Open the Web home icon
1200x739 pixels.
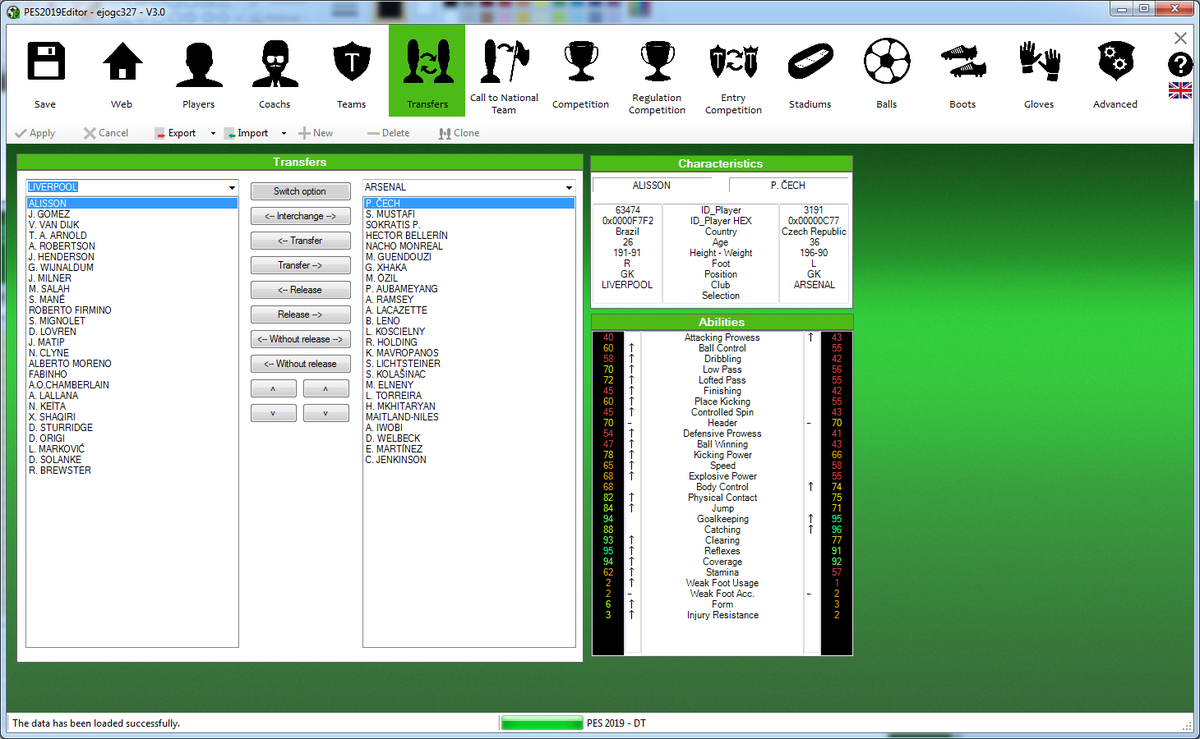tap(122, 63)
